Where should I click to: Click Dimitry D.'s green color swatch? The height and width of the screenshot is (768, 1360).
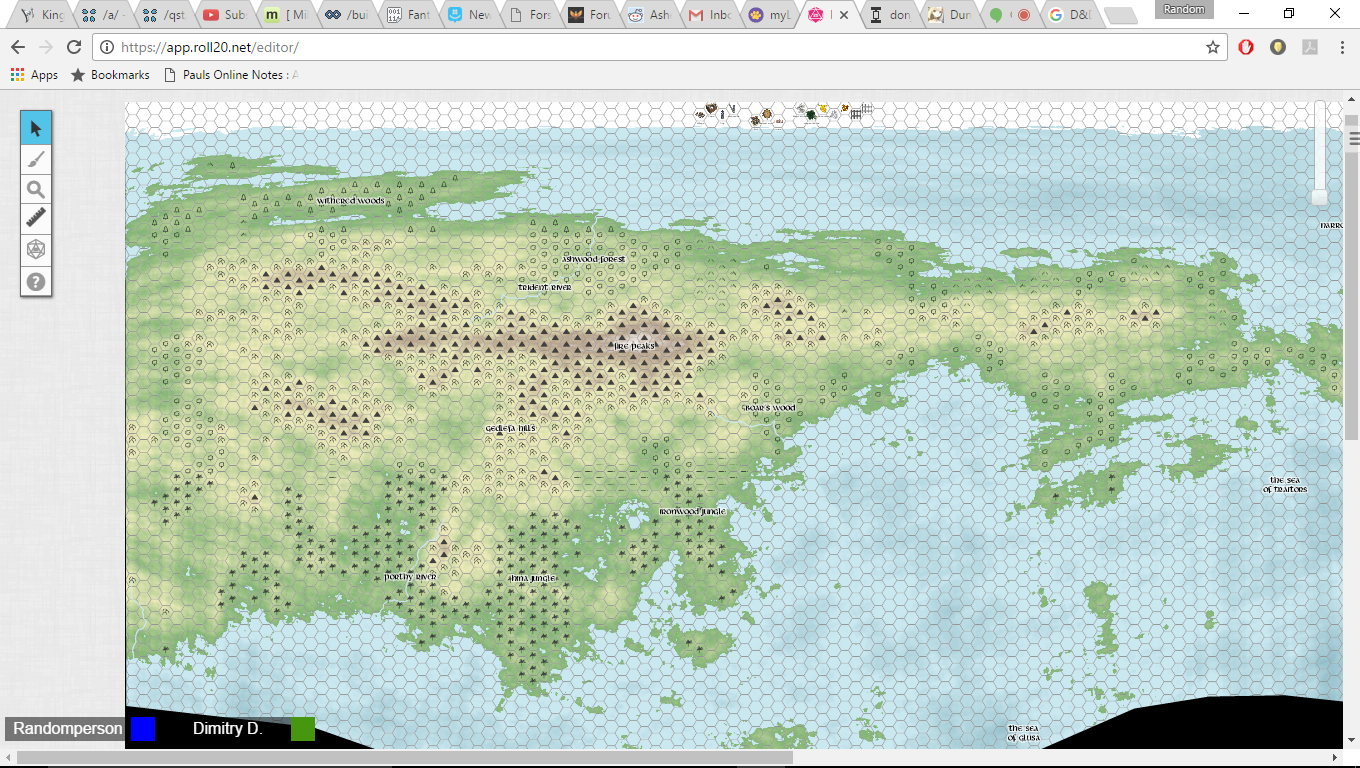coord(303,729)
